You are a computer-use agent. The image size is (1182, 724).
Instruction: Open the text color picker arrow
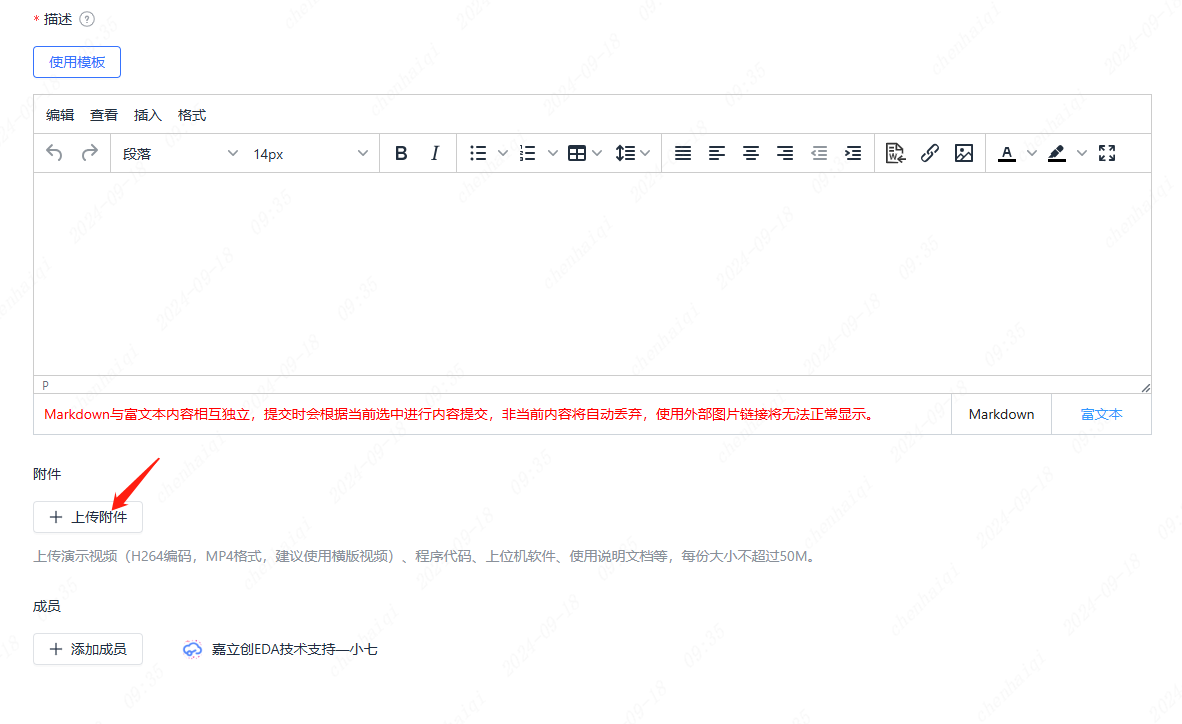click(1032, 153)
